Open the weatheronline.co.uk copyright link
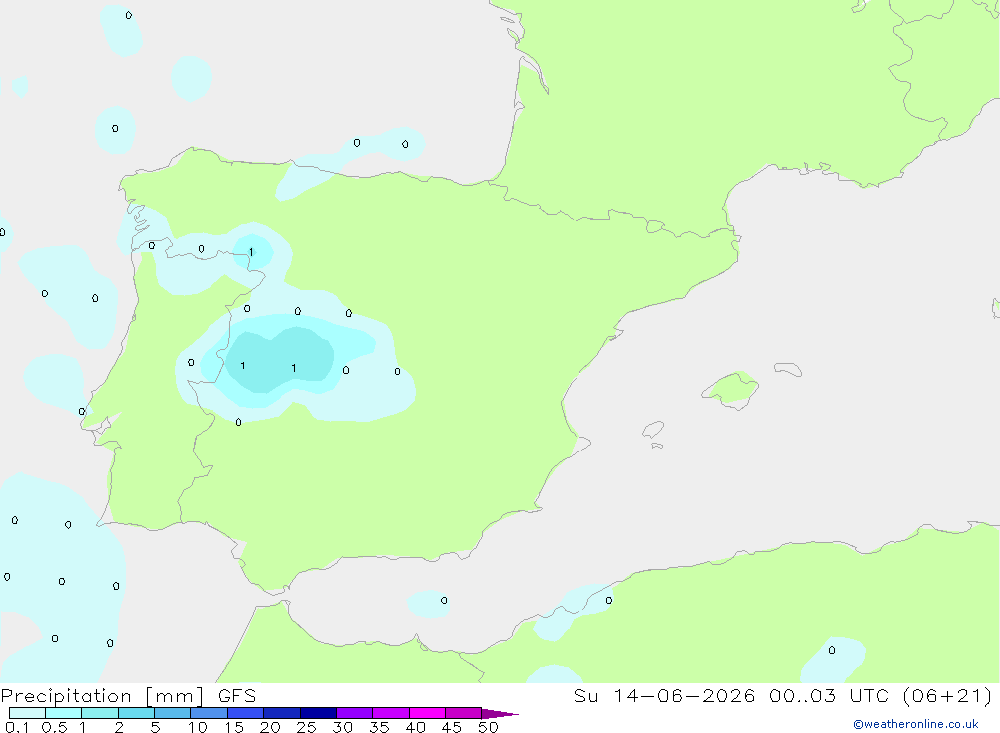 [916, 724]
